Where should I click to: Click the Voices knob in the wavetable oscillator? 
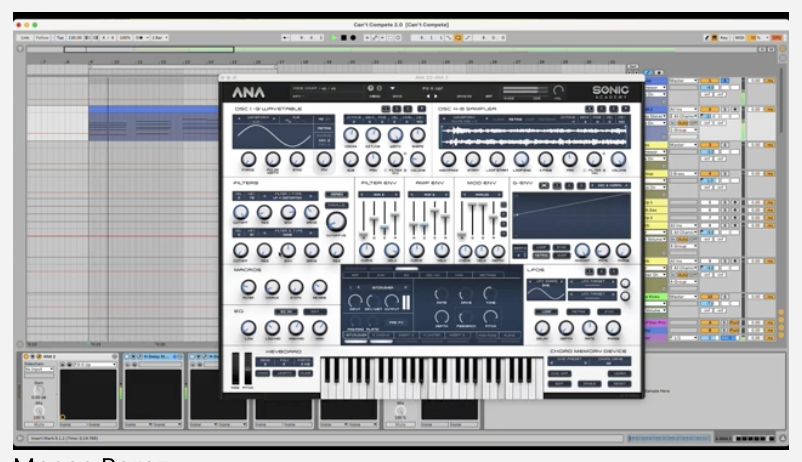[x=351, y=135]
